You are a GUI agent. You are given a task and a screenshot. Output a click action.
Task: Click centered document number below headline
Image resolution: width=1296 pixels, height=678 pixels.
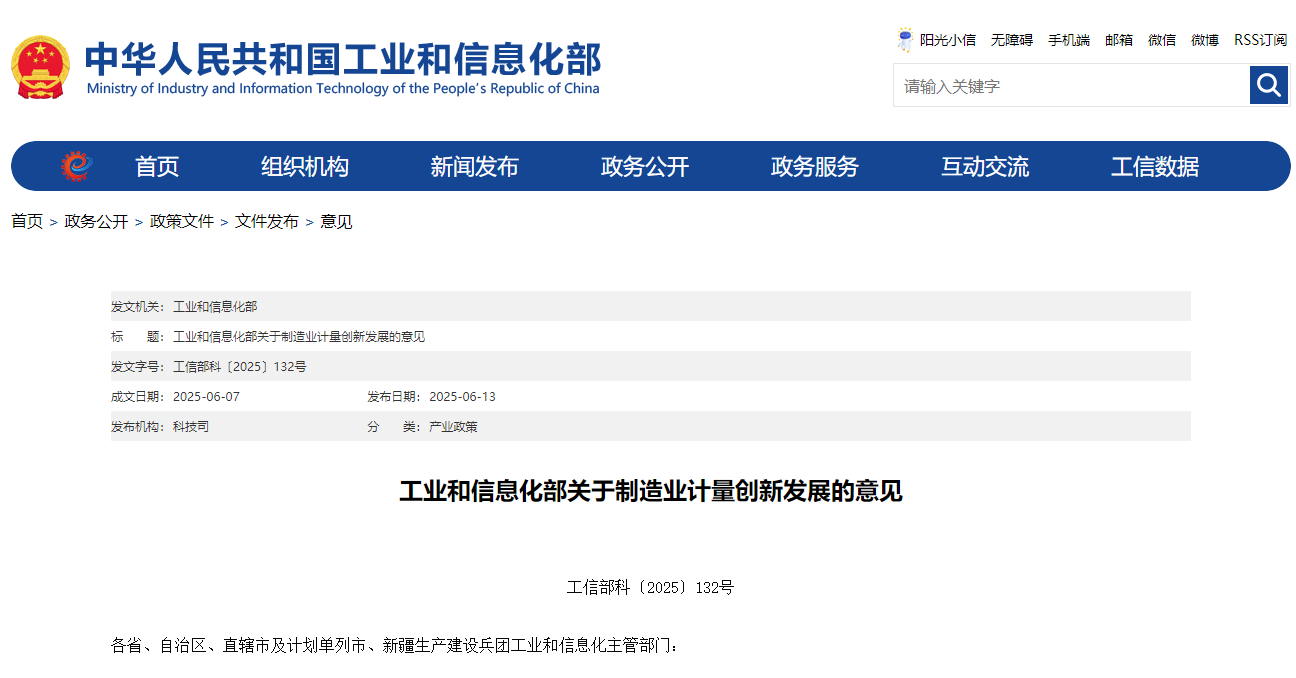tap(650, 587)
